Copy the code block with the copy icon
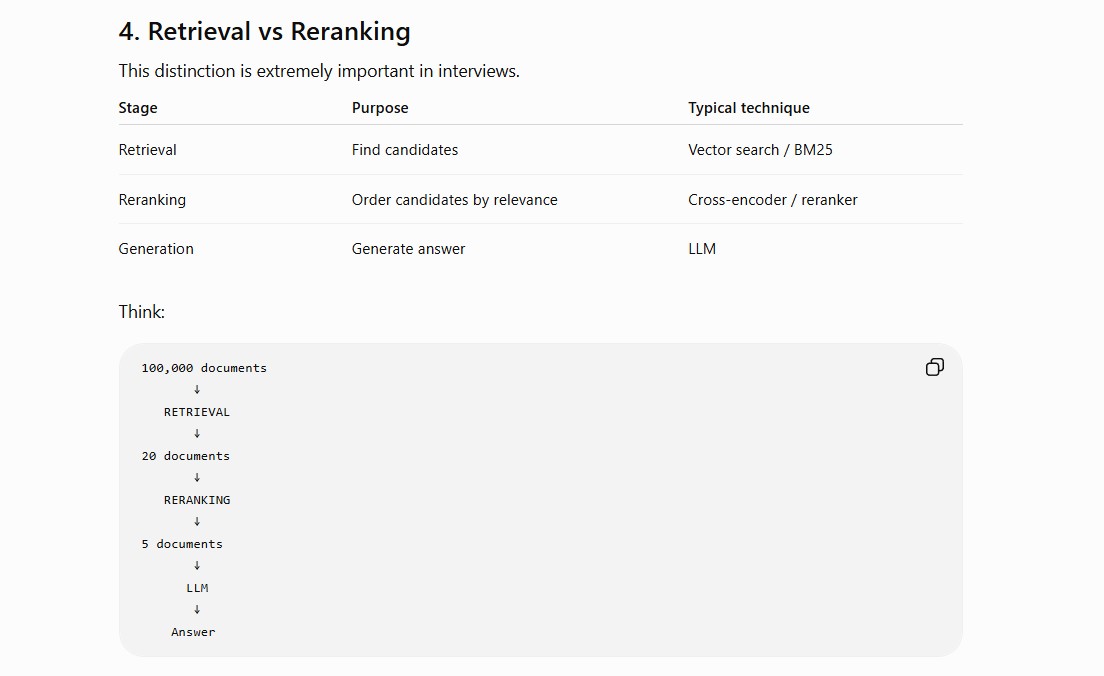 click(x=934, y=367)
